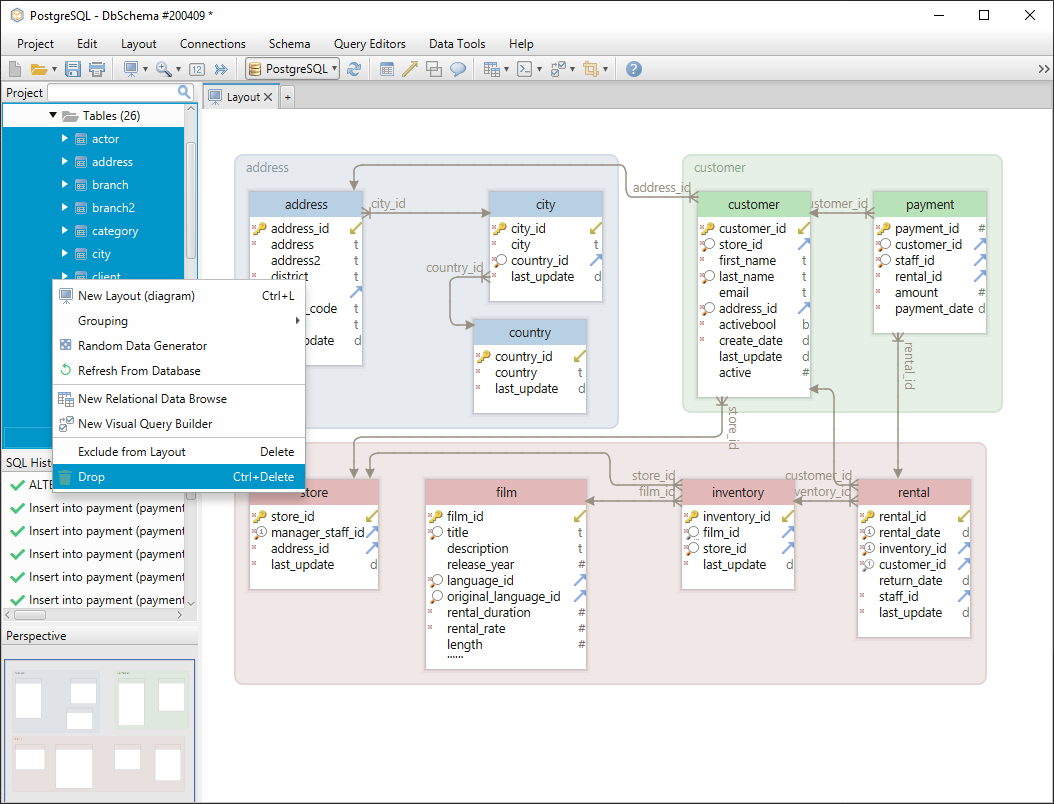Click the Tables folder icon
1054x804 pixels.
coord(70,116)
